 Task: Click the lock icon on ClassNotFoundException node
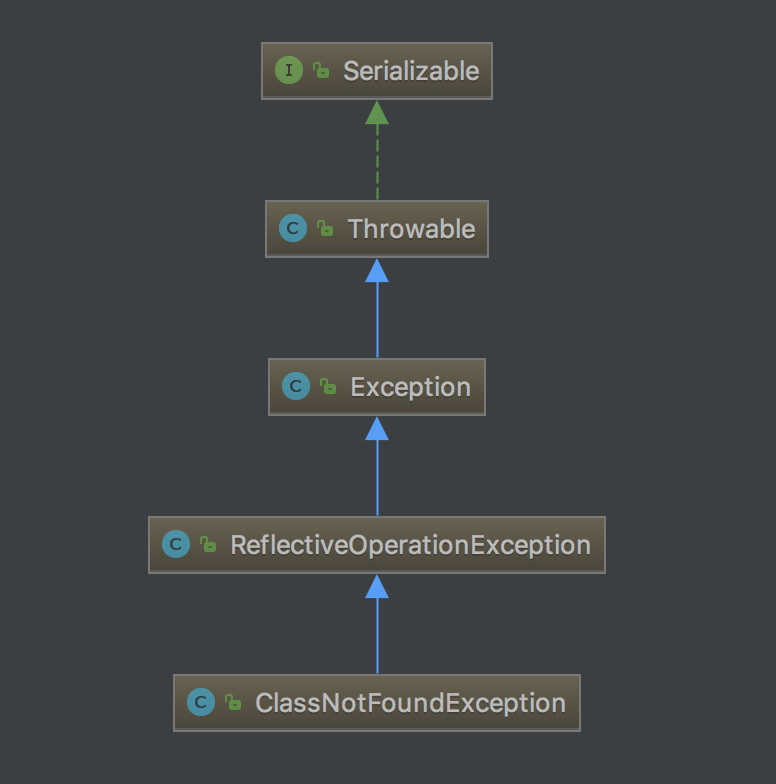233,703
